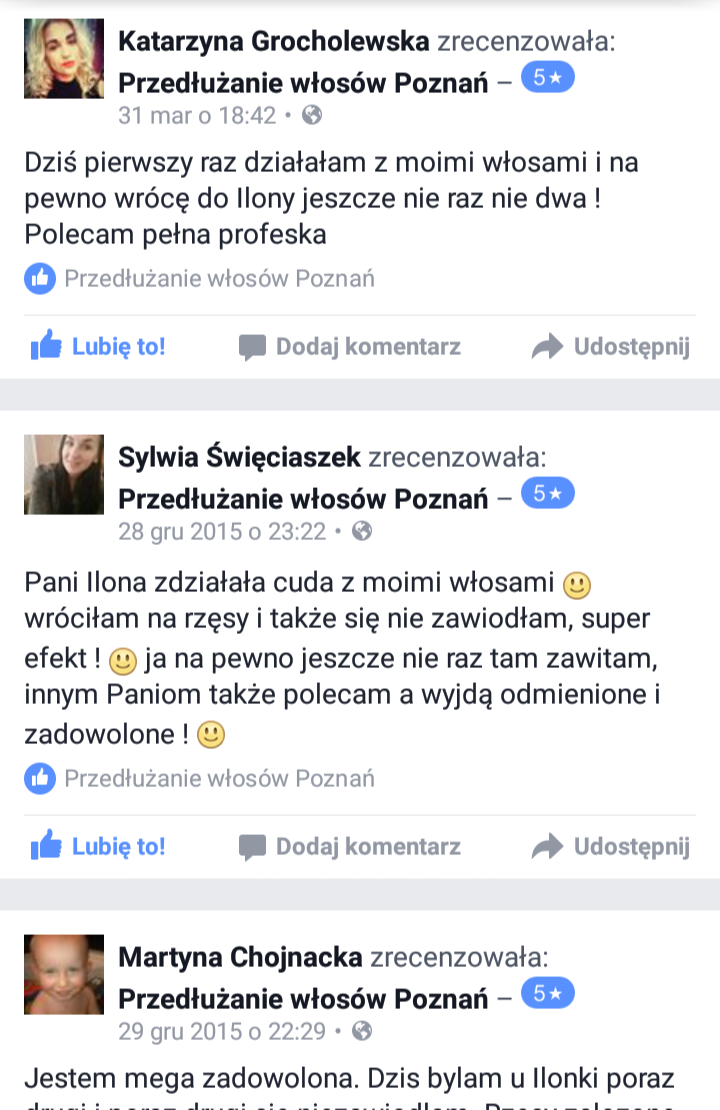Screen dimensions: 720x1110
Task: Tap the comment bubble under Sylwia's review
Action: 350,846
